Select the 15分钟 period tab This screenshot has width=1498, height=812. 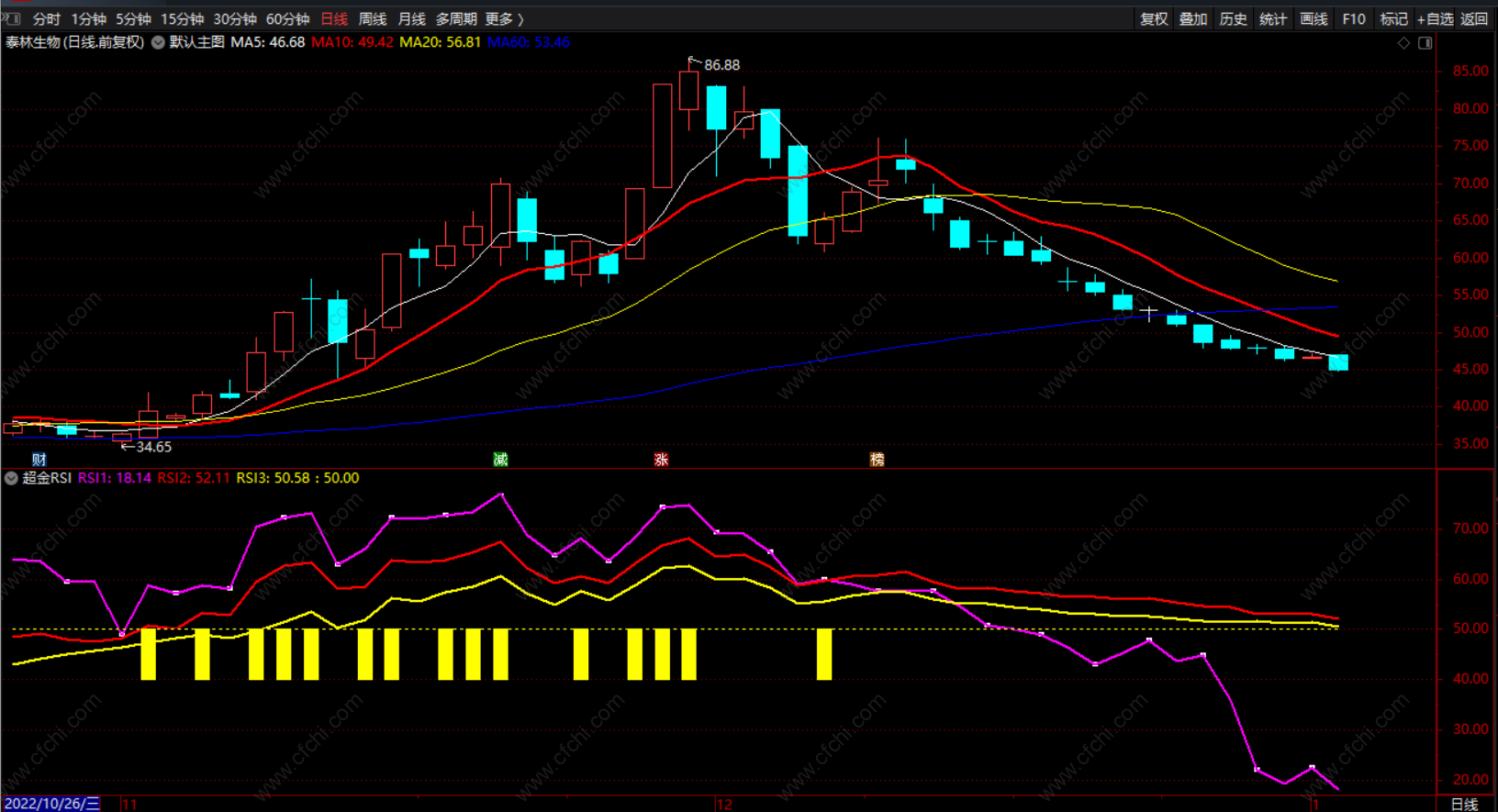pos(183,19)
